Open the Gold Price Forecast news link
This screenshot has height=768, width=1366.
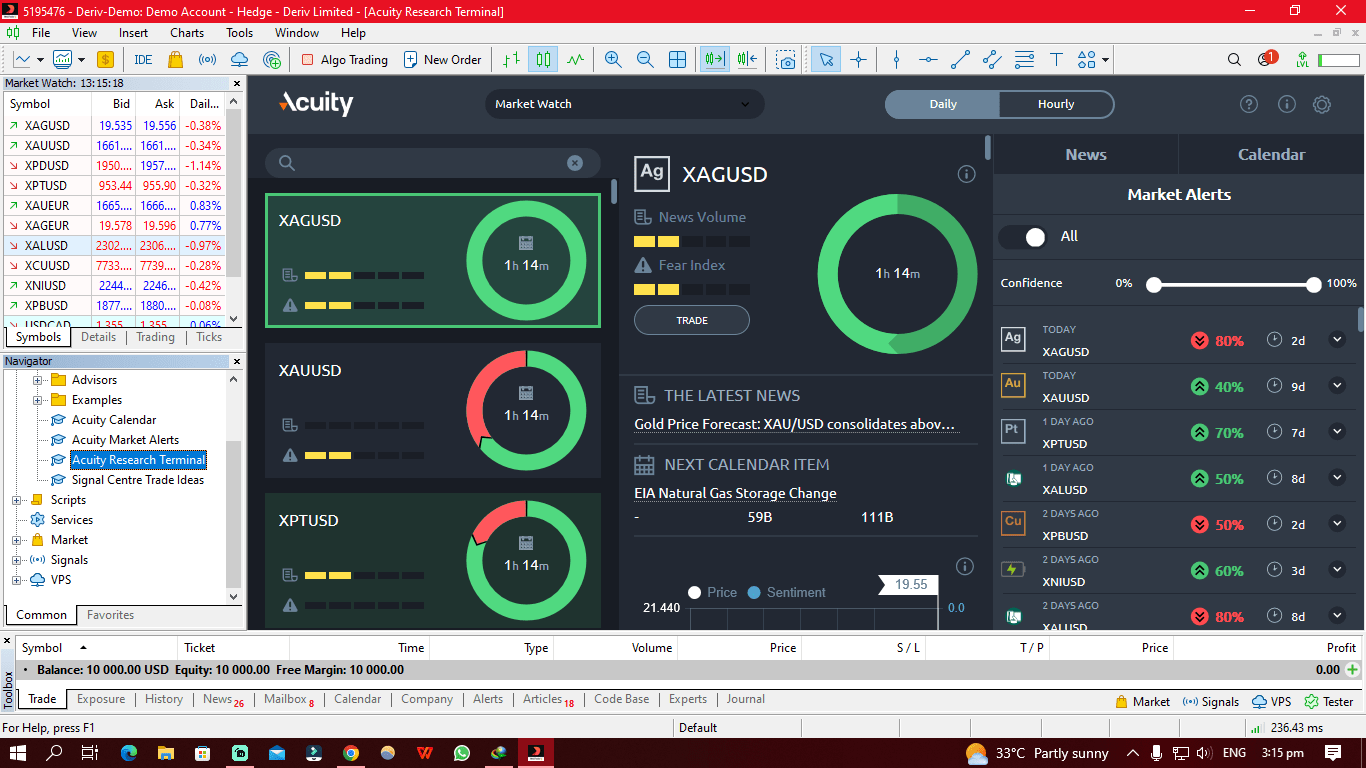pyautogui.click(x=795, y=424)
